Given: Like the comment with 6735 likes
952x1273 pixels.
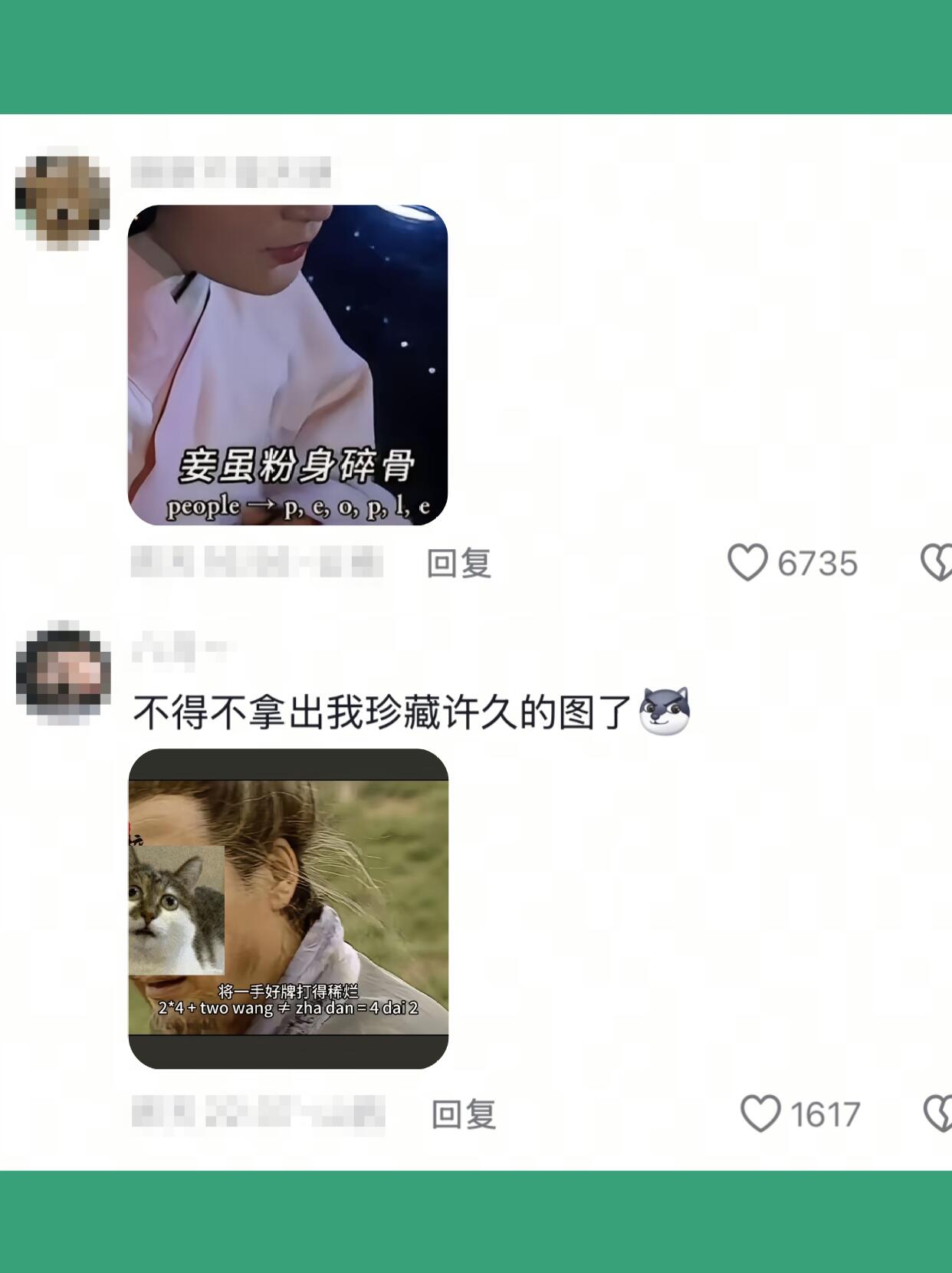Looking at the screenshot, I should pos(747,563).
